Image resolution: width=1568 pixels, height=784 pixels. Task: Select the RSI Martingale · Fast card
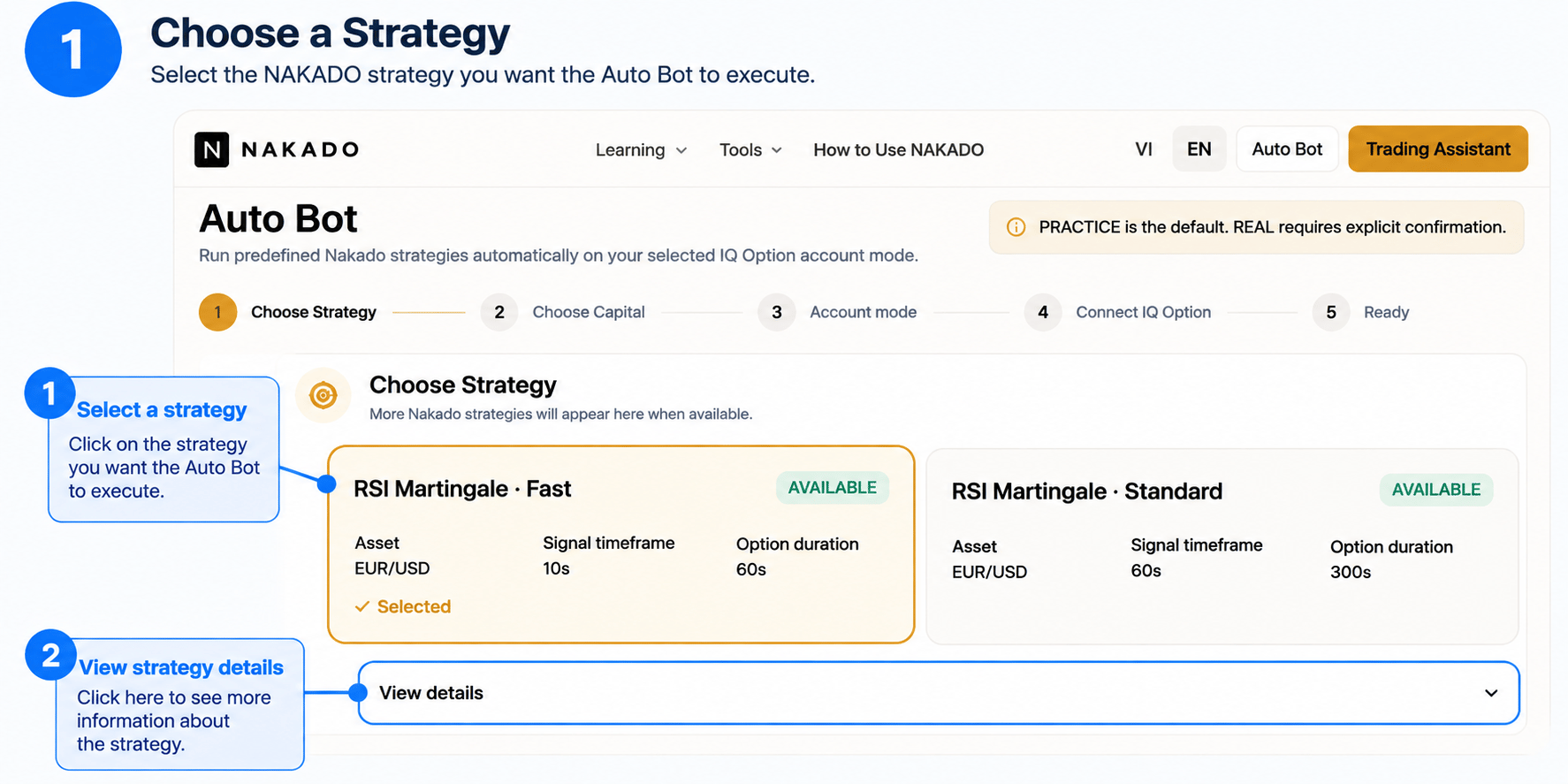point(620,544)
